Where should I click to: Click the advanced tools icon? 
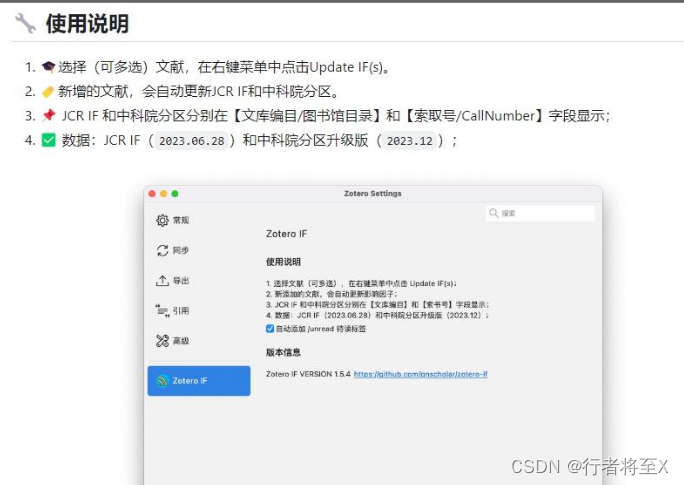(x=162, y=341)
